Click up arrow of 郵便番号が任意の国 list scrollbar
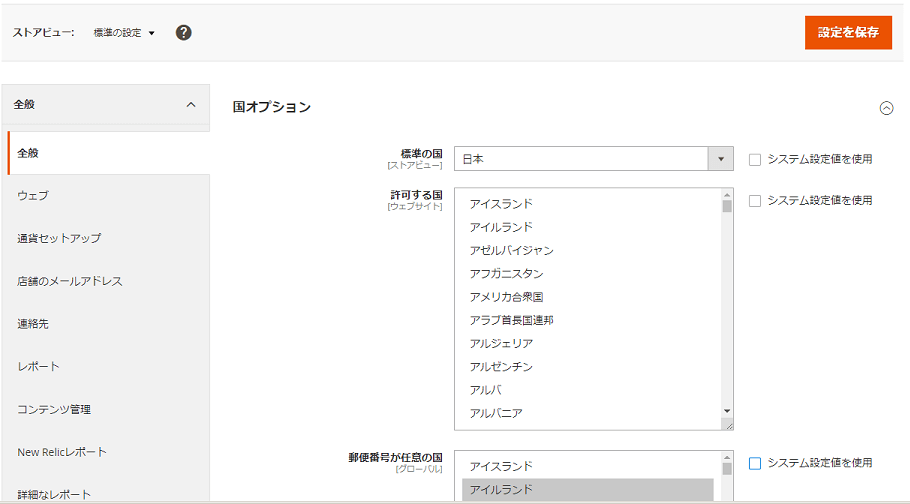Viewport: 910px width, 504px height. pyautogui.click(x=727, y=458)
